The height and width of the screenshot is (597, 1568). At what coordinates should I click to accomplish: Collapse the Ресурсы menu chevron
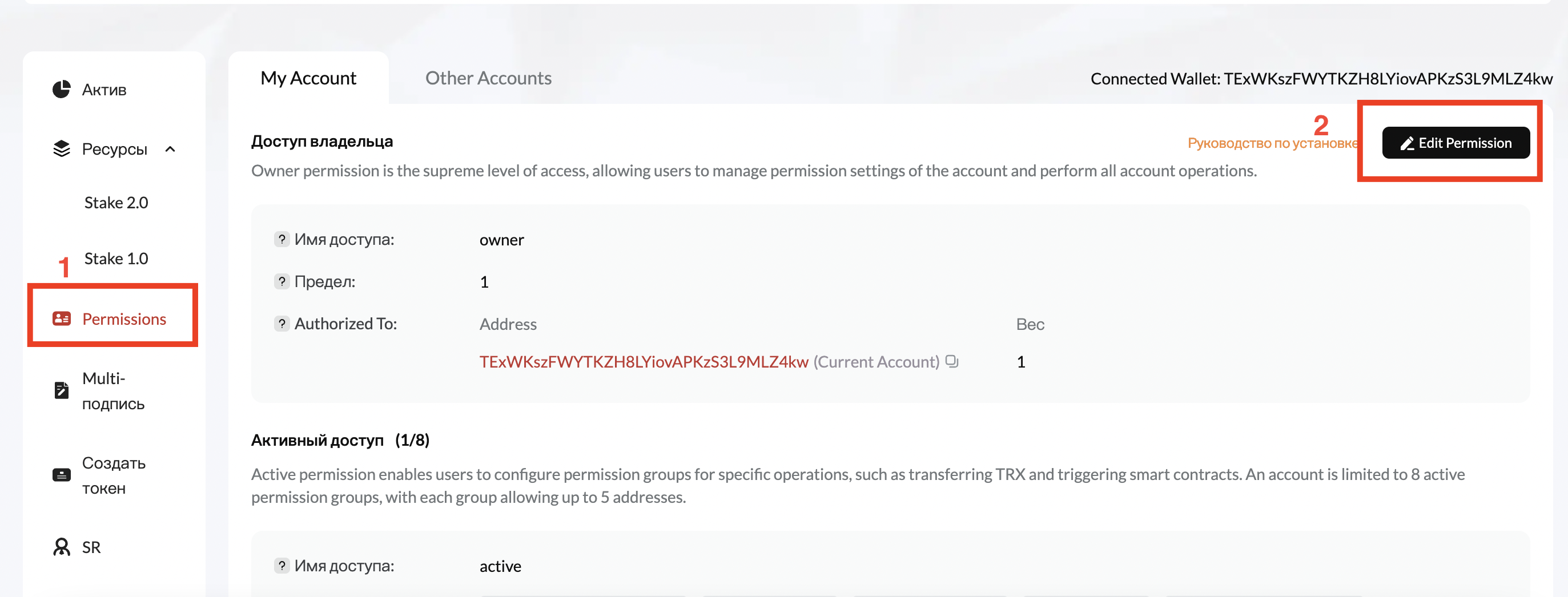(170, 149)
